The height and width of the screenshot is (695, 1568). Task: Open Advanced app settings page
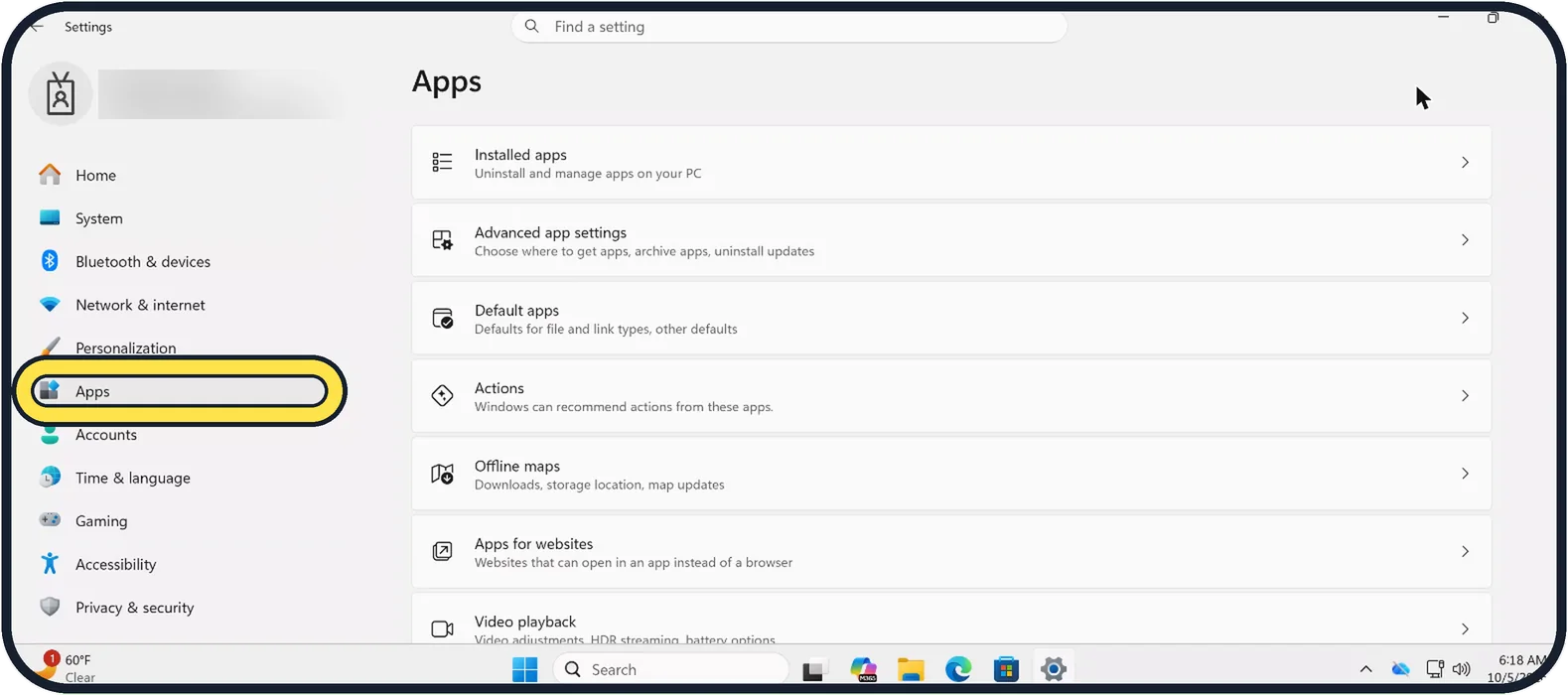coord(951,240)
